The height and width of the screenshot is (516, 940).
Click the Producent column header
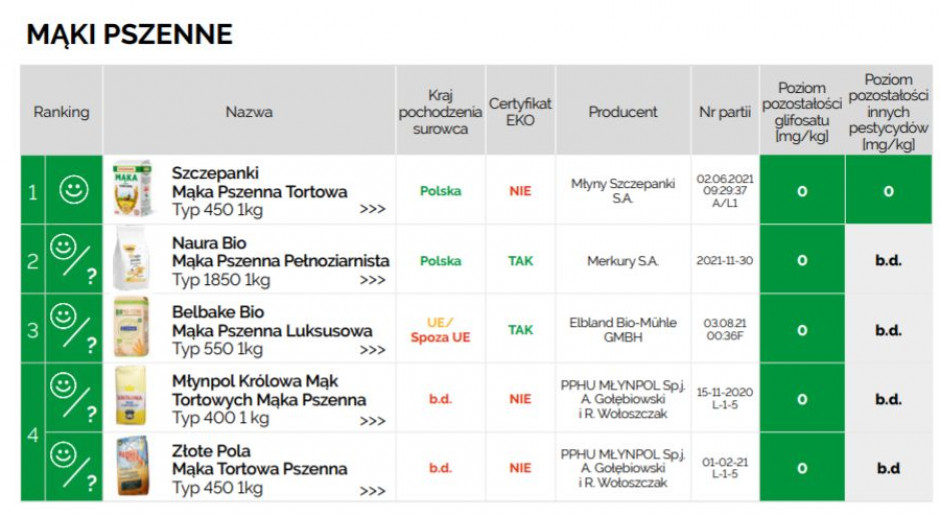click(623, 111)
